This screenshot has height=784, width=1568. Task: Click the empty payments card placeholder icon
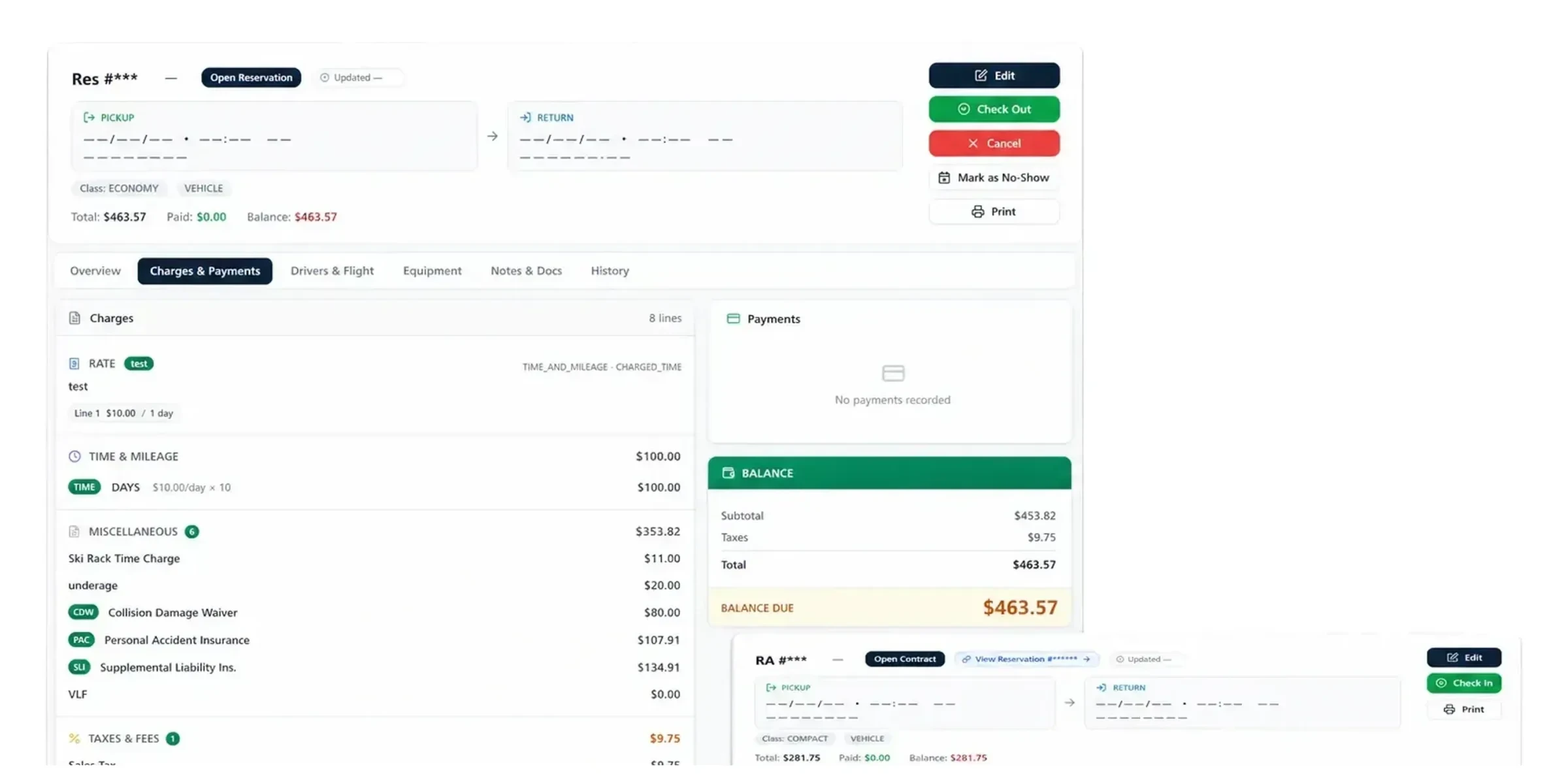click(x=892, y=373)
